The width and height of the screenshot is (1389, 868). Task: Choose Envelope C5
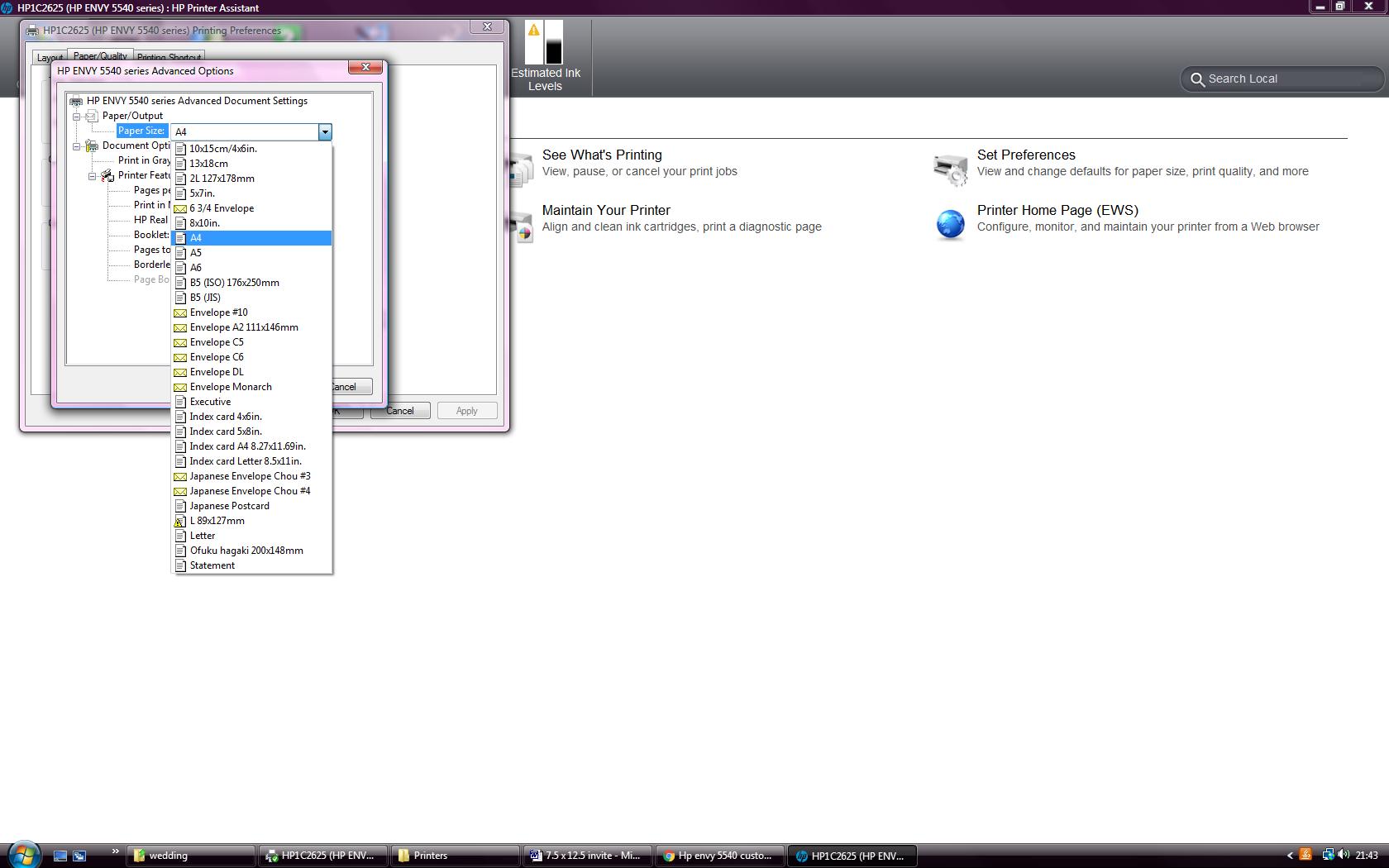coord(251,342)
